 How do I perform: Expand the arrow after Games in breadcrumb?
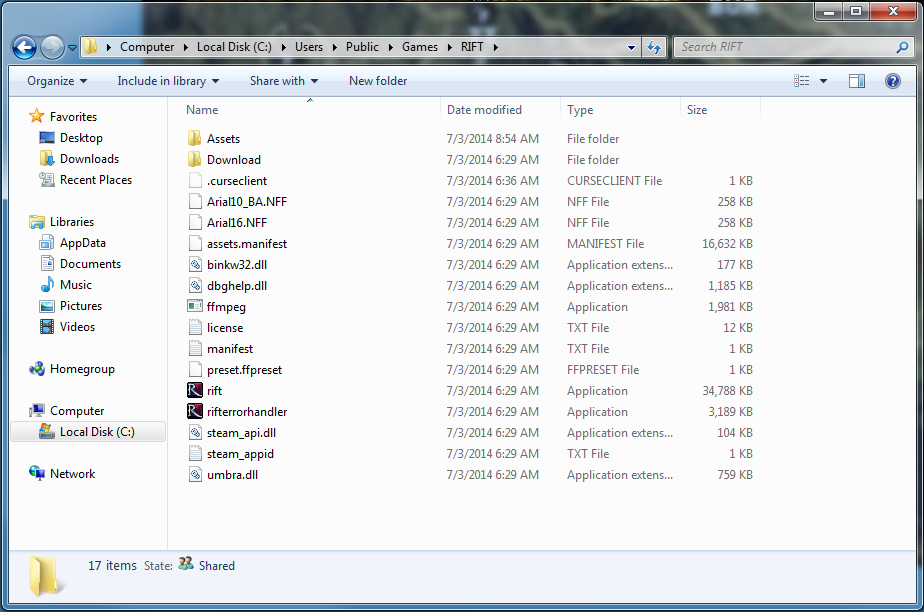coord(450,47)
